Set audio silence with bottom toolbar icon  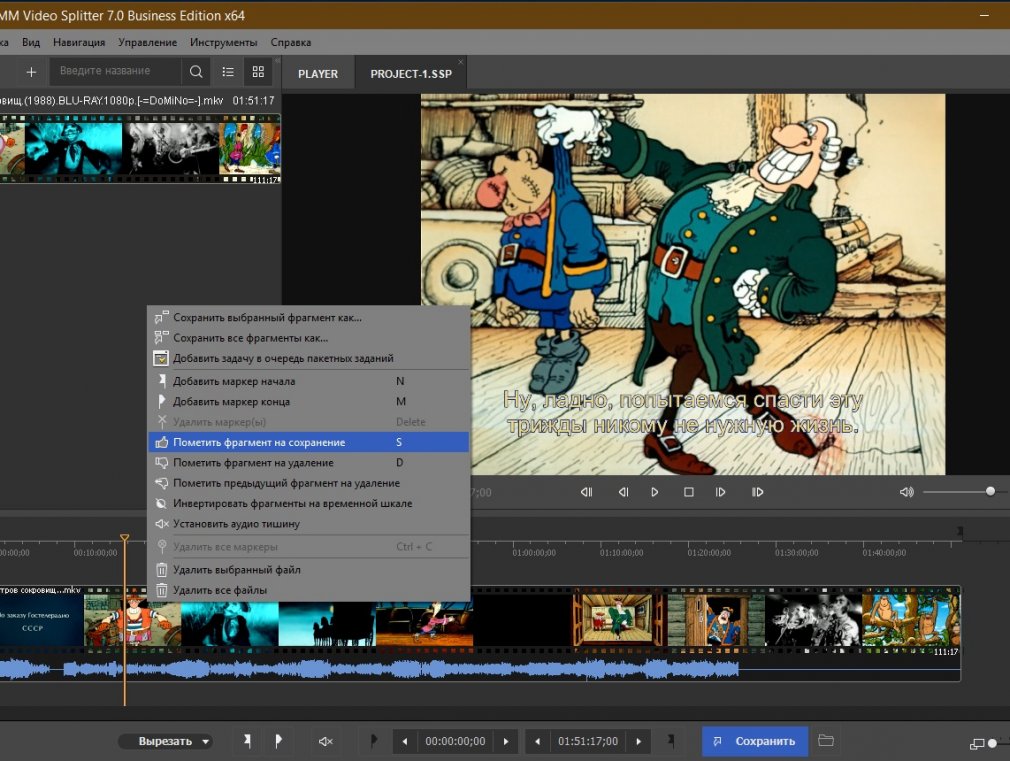326,742
